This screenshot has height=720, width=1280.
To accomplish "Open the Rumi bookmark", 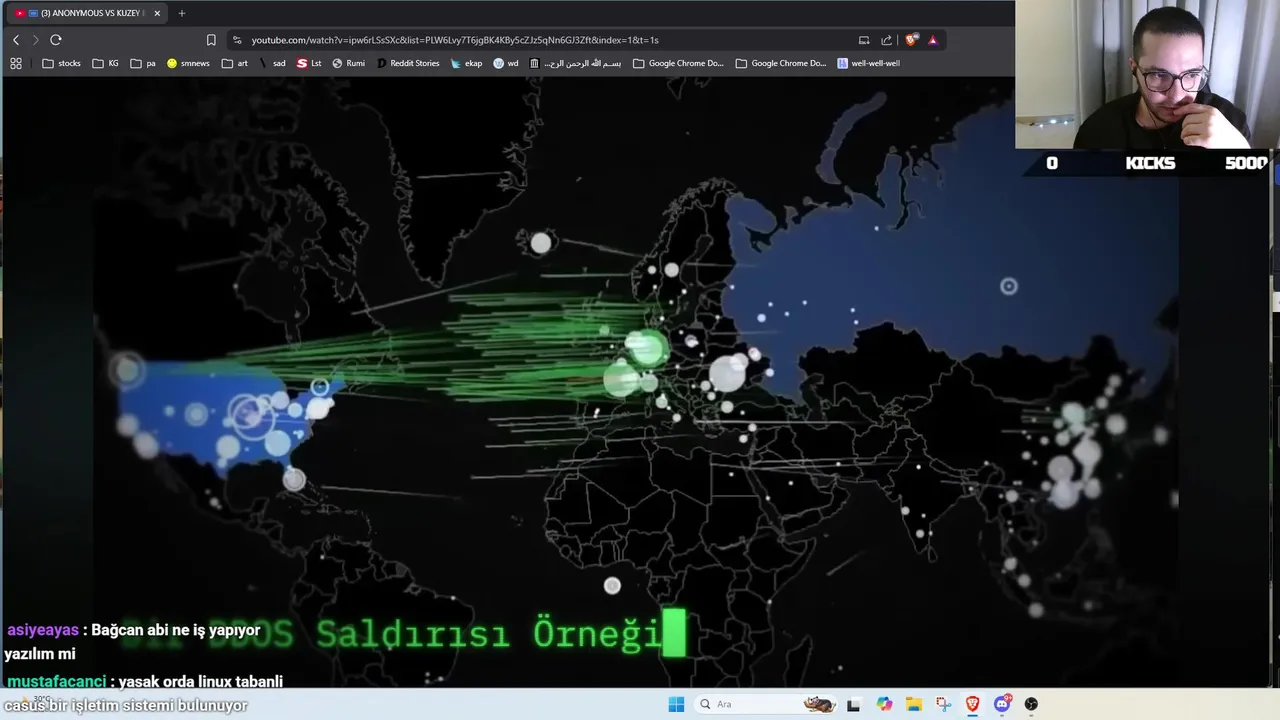I will [x=348, y=63].
